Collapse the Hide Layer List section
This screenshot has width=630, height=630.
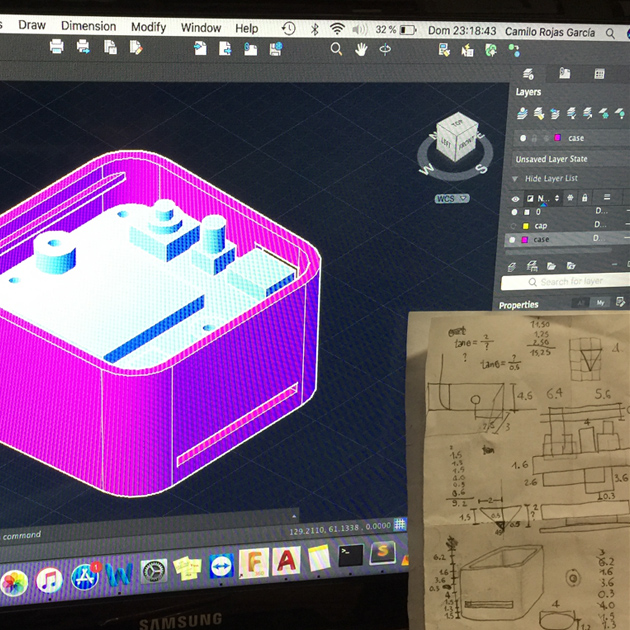517,179
